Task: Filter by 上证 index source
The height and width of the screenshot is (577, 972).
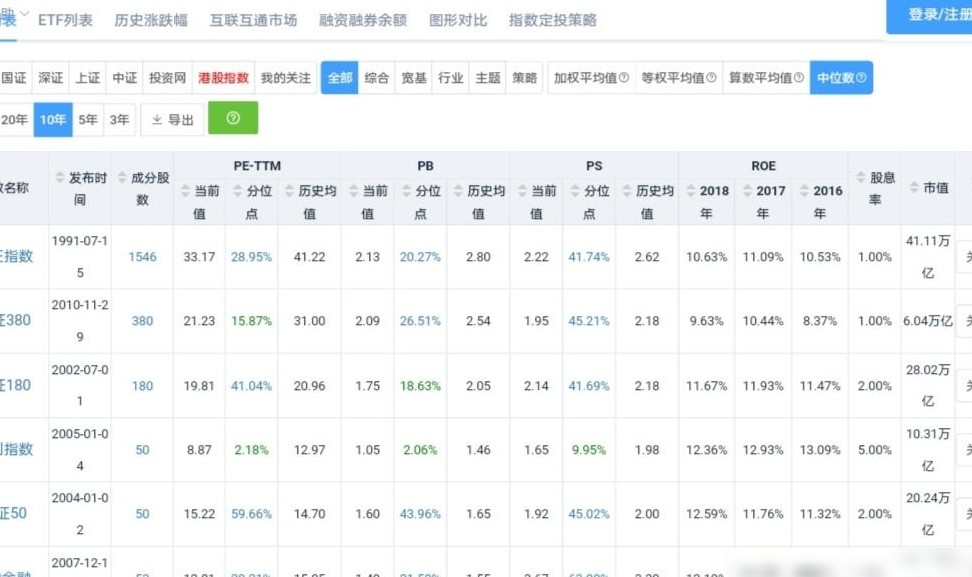Action: point(87,77)
